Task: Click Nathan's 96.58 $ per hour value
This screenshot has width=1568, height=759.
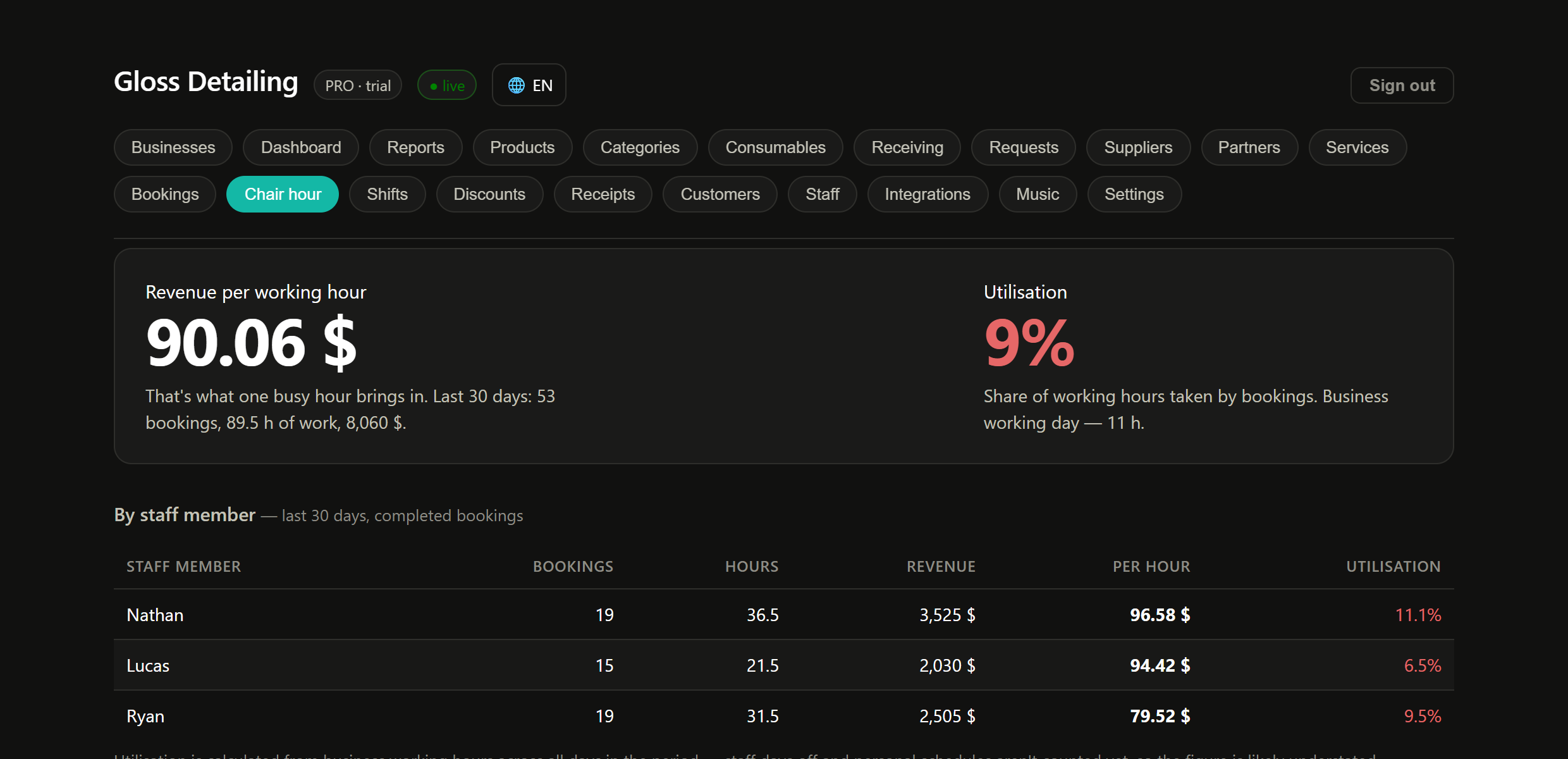Action: 1160,615
